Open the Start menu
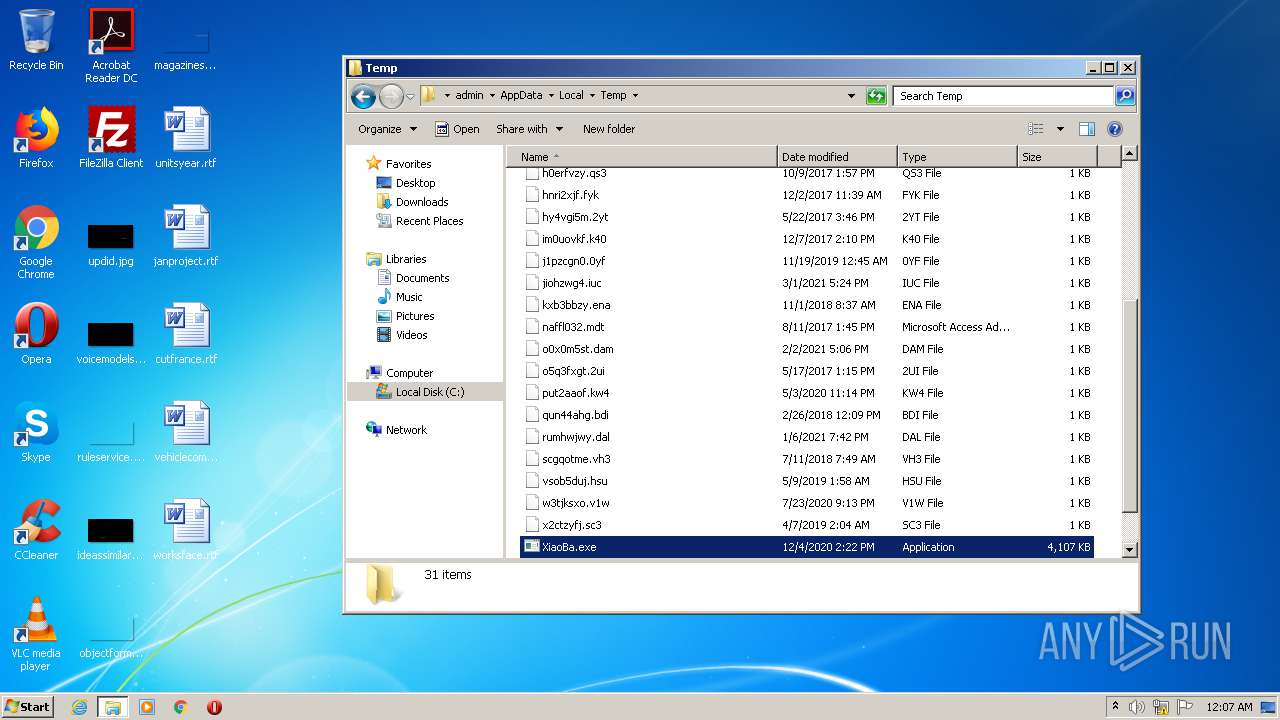The image size is (1280, 720). [28, 707]
